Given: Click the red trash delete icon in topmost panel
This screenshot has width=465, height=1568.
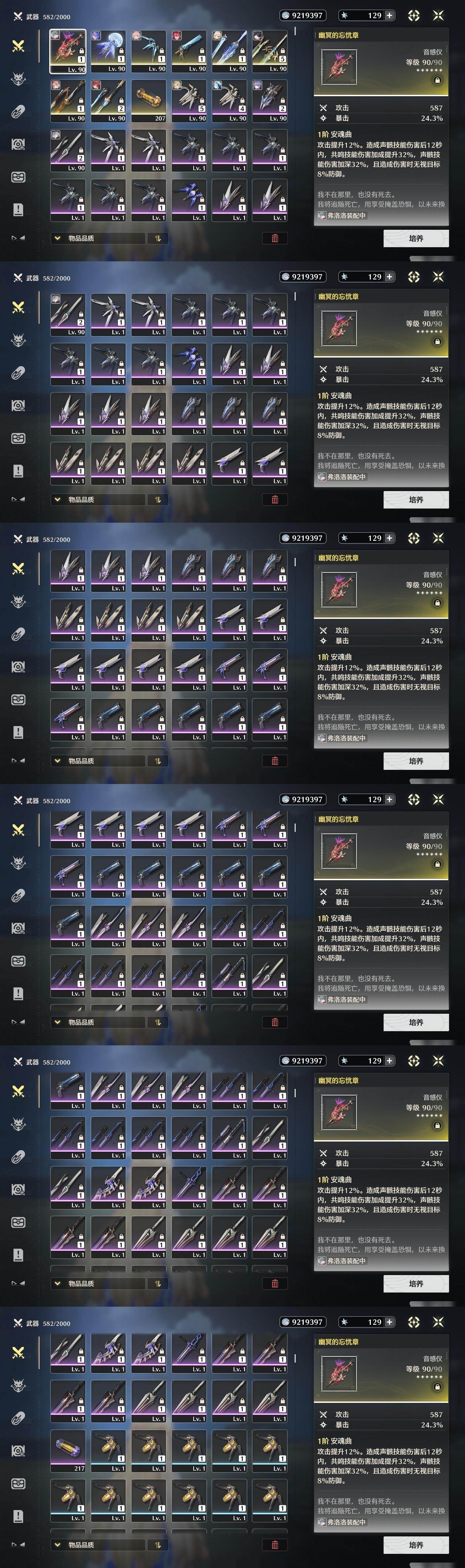Looking at the screenshot, I should pos(275,238).
